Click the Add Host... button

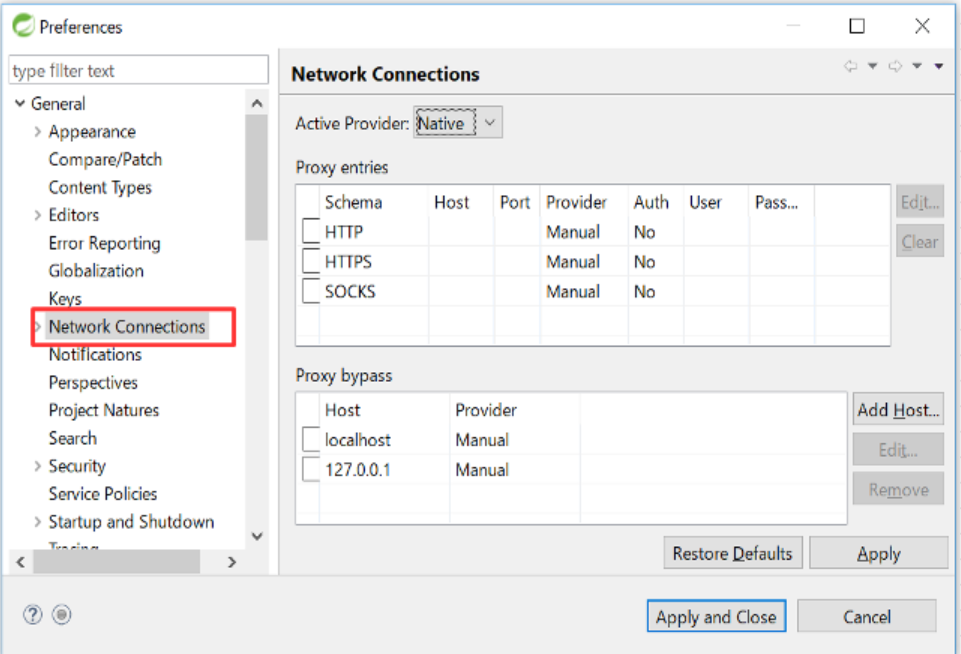898,409
